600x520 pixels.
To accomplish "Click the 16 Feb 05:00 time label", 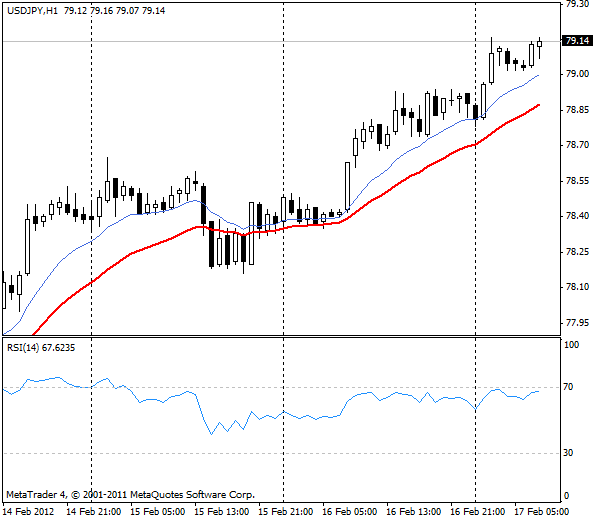I will coord(349,512).
